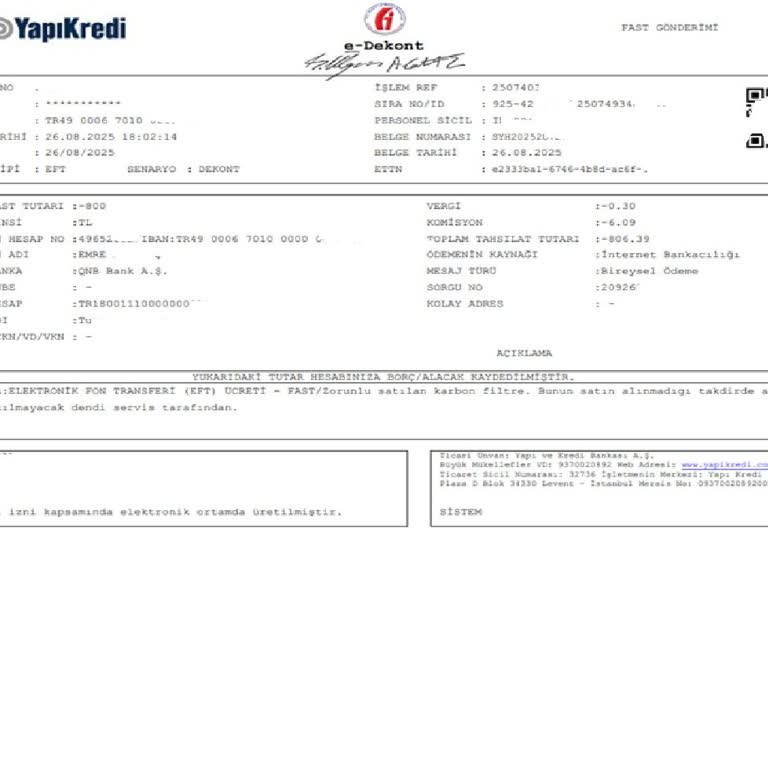Image resolution: width=768 pixels, height=768 pixels.
Task: Select the ETTN value e2333ba1-6746-4b8d-ac6f
Action: click(x=570, y=169)
